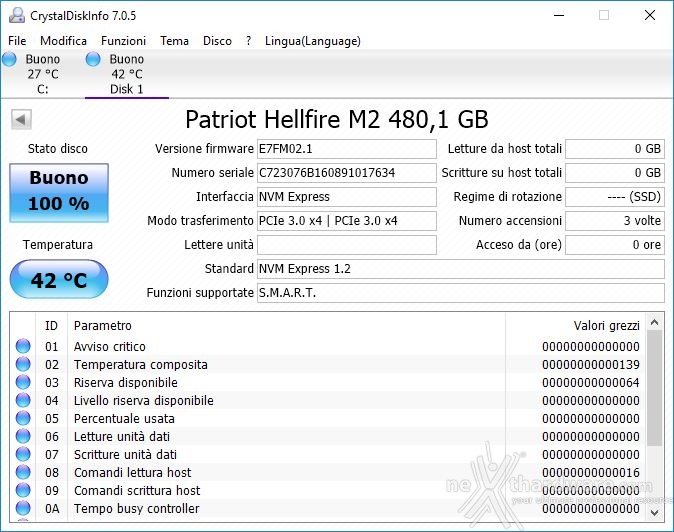674x532 pixels.
Task: Select the Riserva disponibile row text
Action: pos(126,382)
